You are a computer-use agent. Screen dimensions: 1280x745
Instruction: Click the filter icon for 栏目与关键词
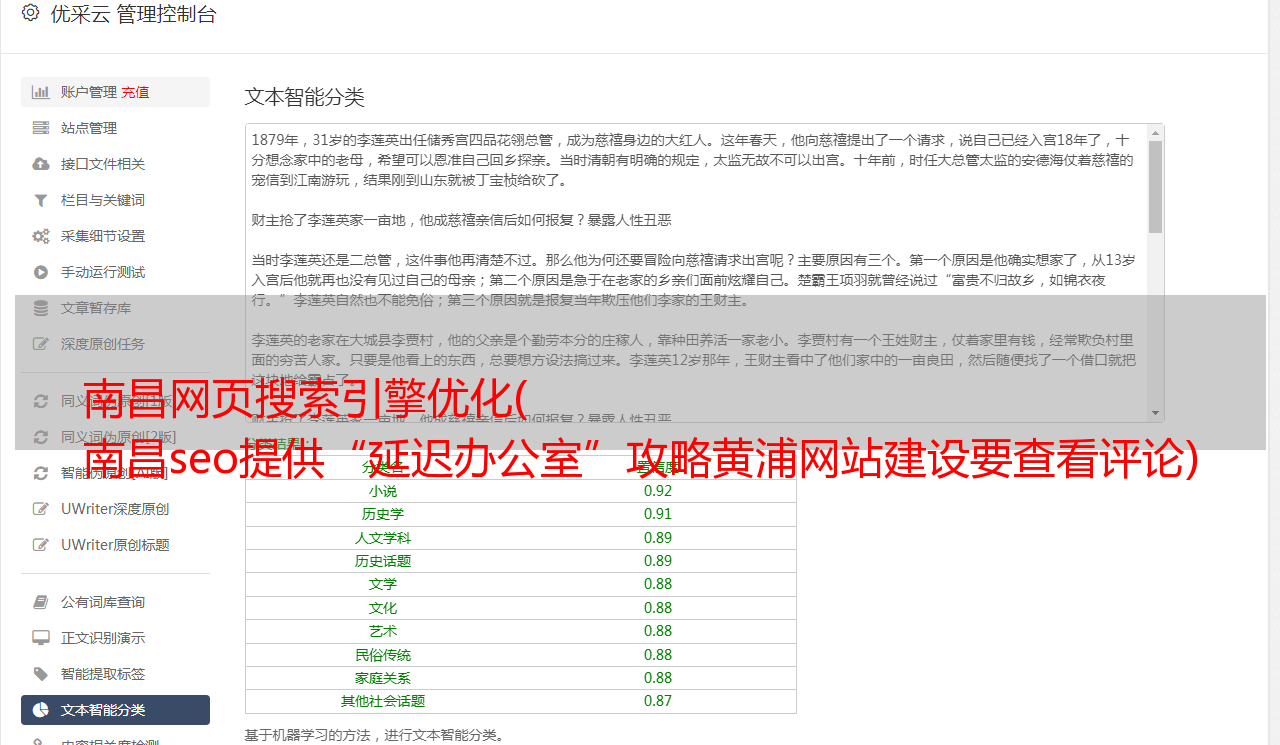pyautogui.click(x=41, y=200)
